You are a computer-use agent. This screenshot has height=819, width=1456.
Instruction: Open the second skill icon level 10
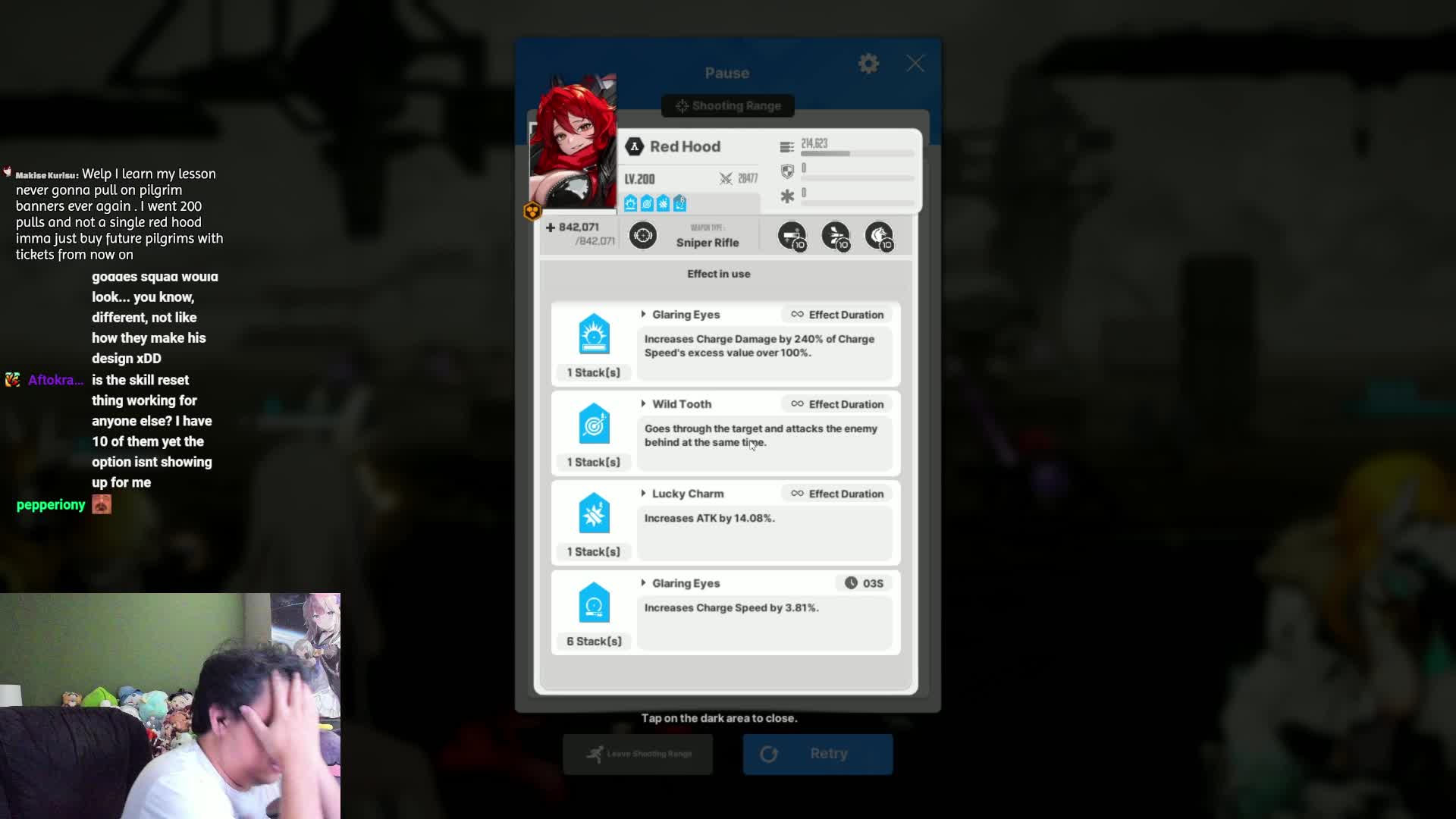coord(836,236)
